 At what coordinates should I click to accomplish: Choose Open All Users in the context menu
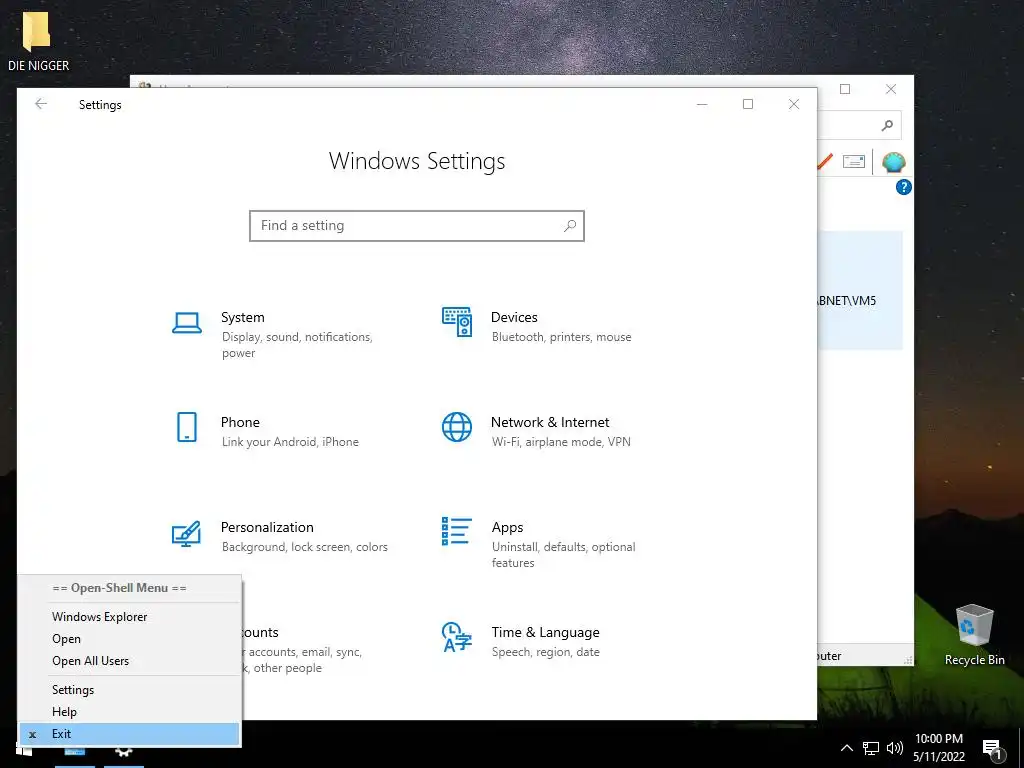[x=129, y=661]
